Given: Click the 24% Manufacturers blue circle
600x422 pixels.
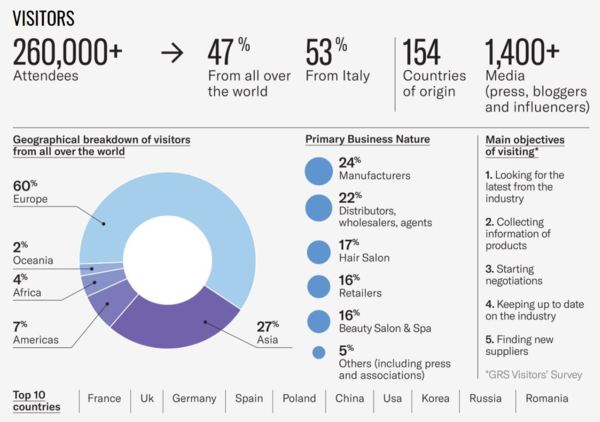Looking at the screenshot, I should point(319,171).
